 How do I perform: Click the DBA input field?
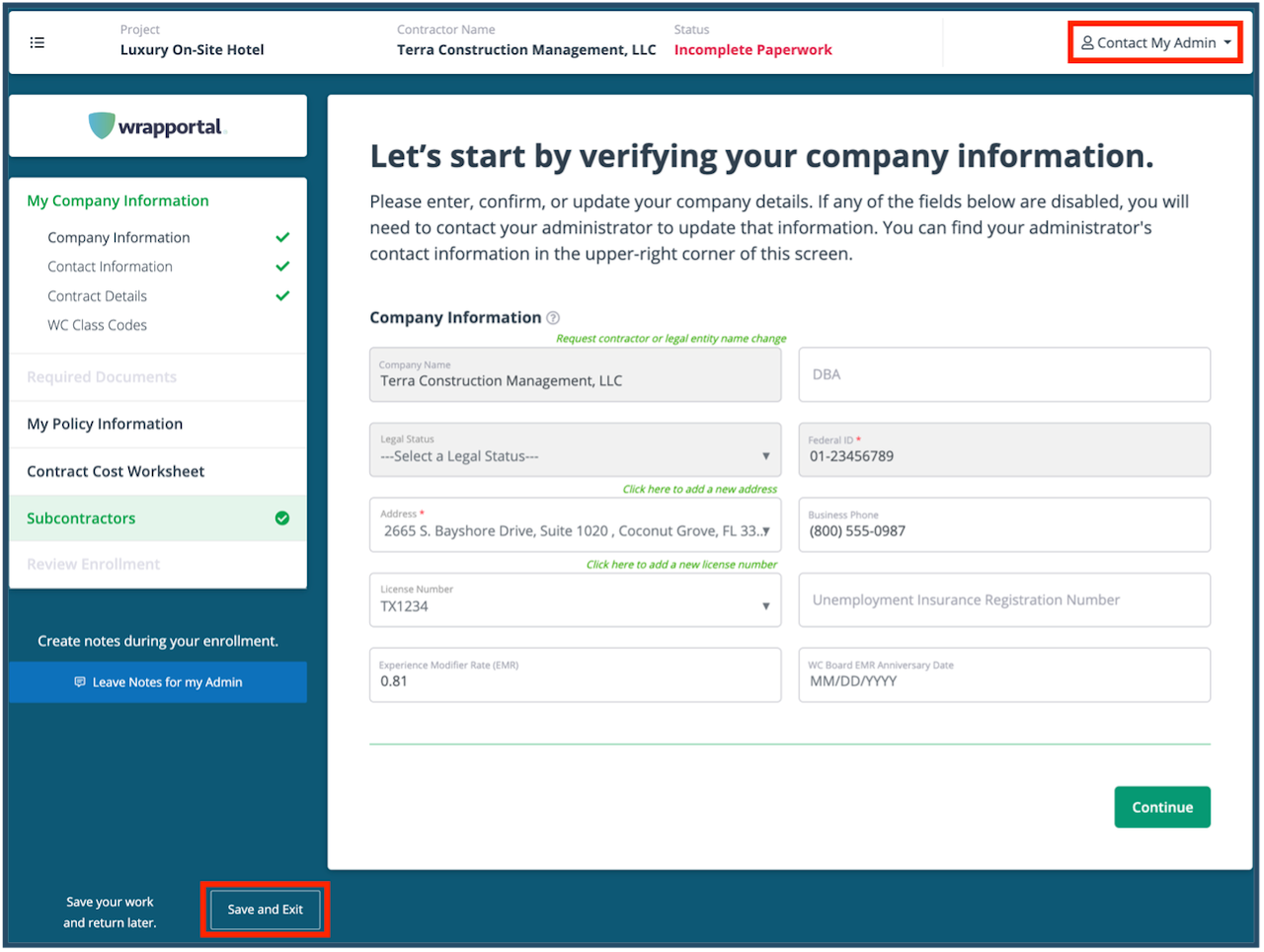[x=1004, y=375]
